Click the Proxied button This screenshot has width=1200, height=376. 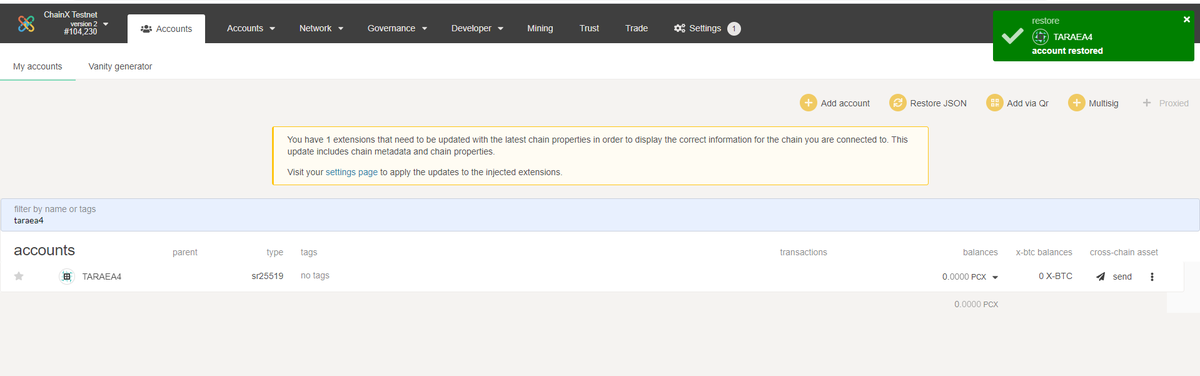coord(1165,103)
